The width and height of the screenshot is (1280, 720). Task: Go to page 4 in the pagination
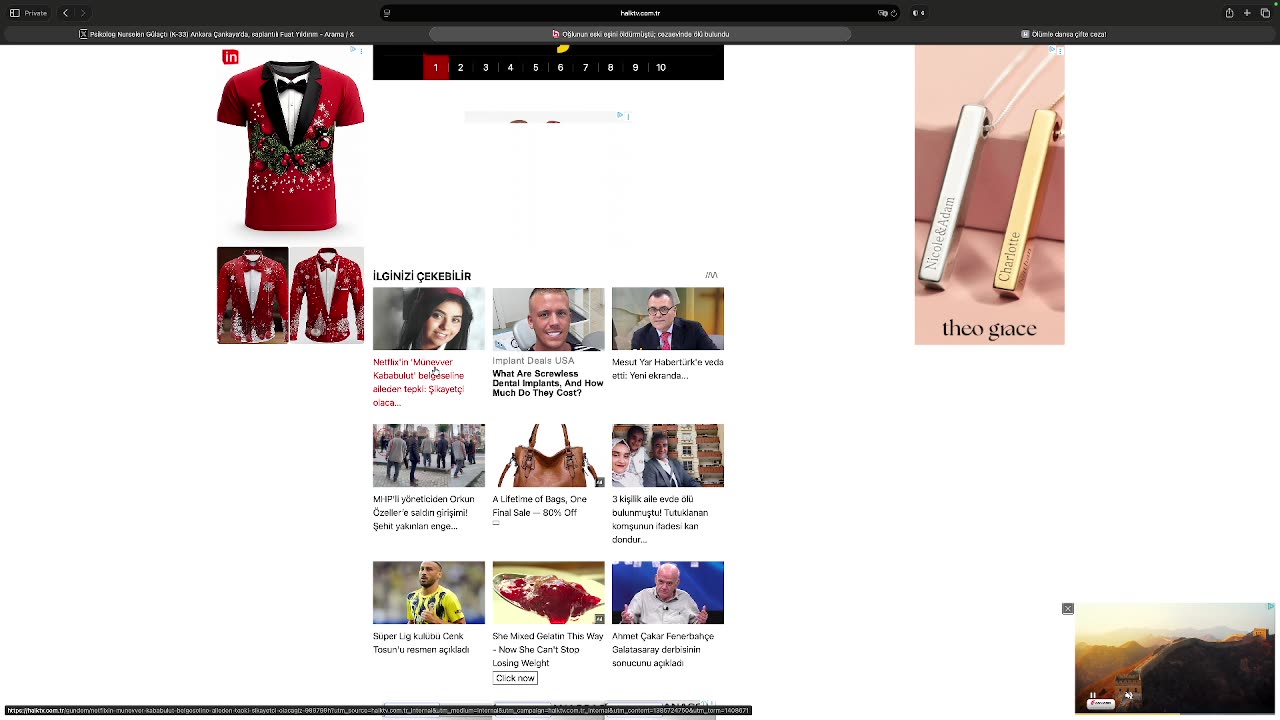pyautogui.click(x=510, y=67)
